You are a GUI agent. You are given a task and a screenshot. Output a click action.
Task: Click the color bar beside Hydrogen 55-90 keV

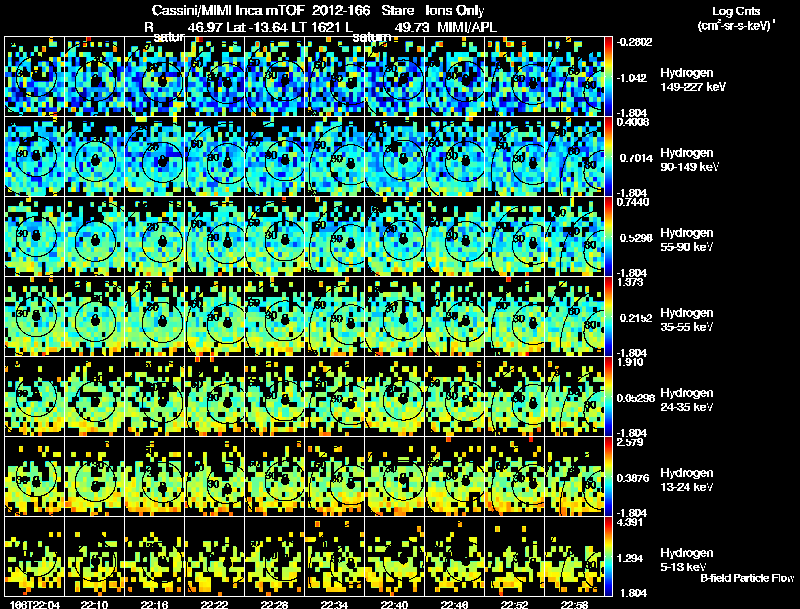608,236
